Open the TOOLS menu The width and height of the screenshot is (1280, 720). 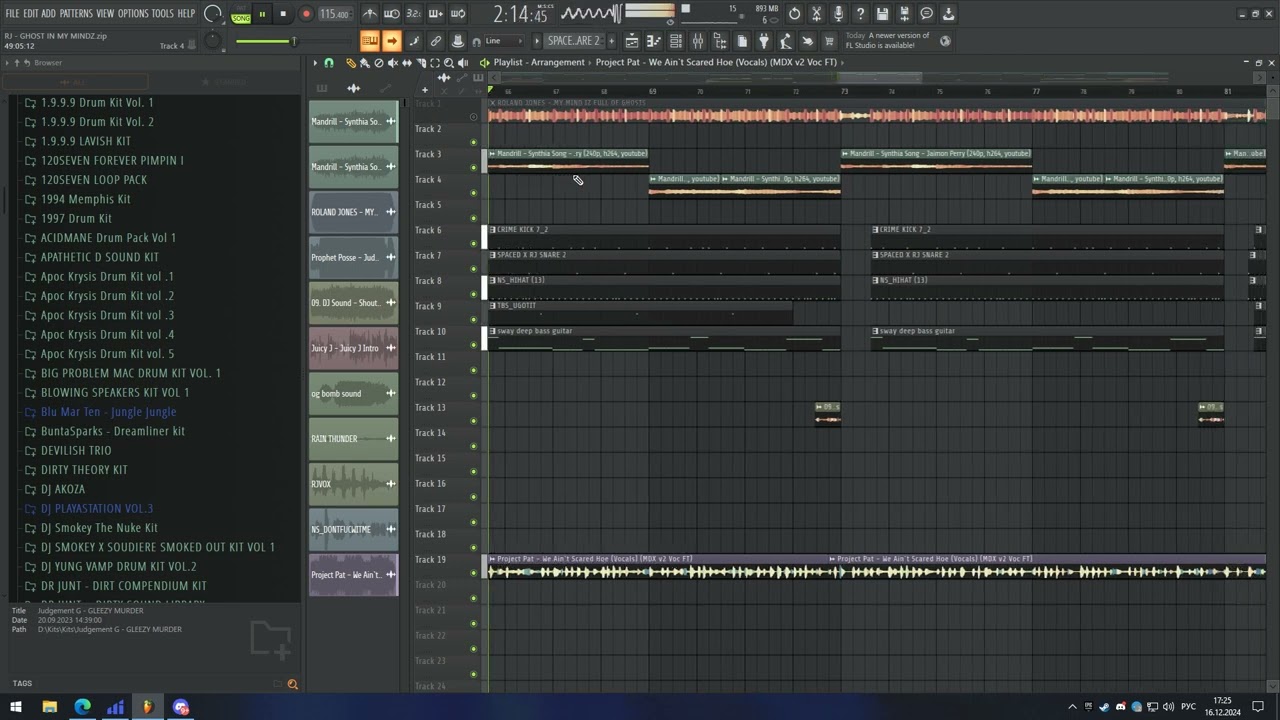pos(162,14)
